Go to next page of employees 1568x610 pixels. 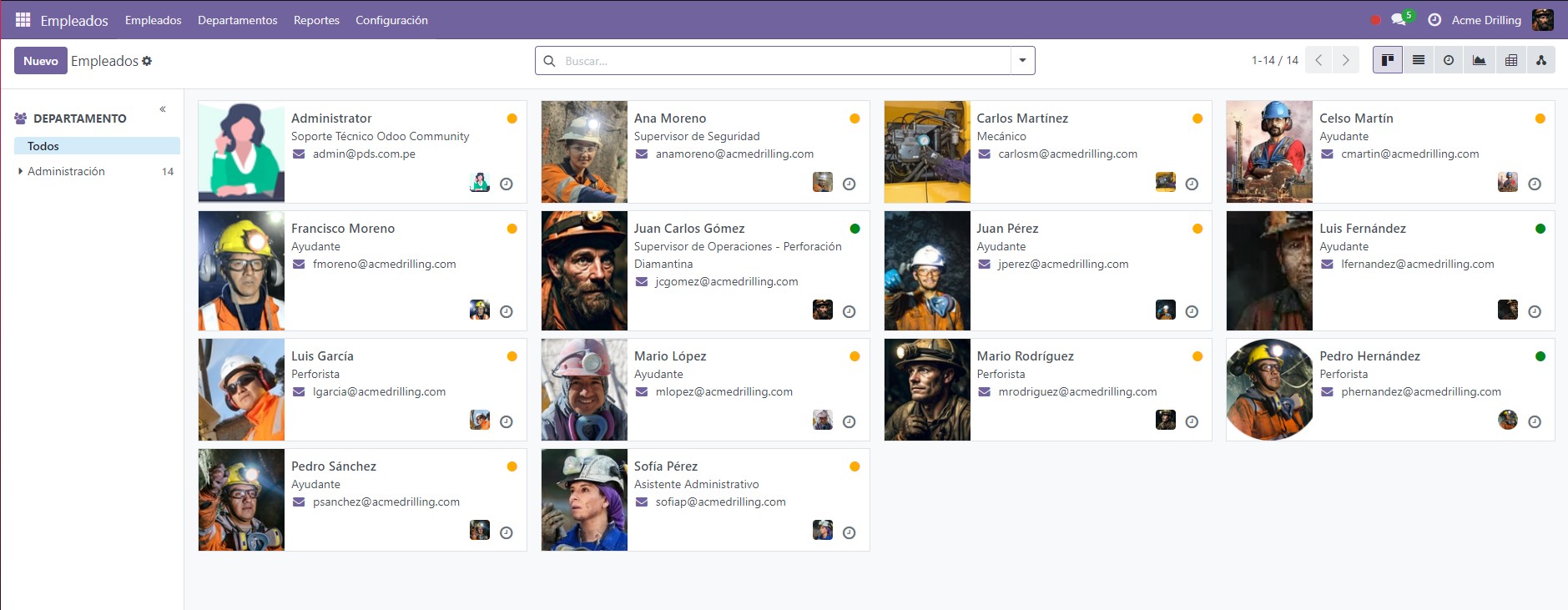coord(1345,60)
